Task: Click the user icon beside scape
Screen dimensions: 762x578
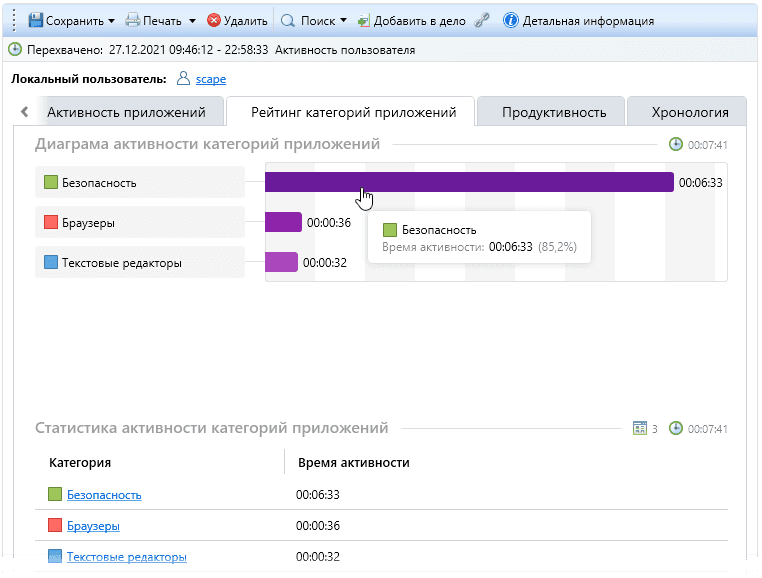Action: point(183,78)
